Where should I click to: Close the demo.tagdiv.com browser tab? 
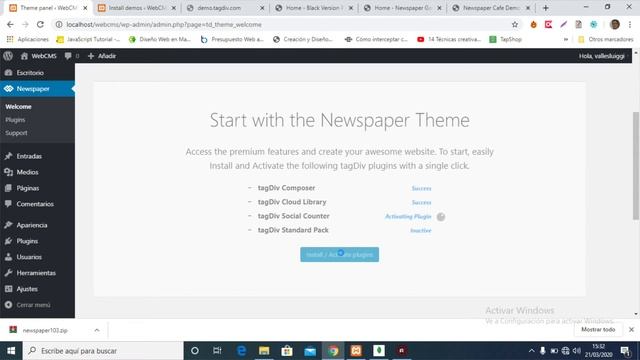[262, 8]
